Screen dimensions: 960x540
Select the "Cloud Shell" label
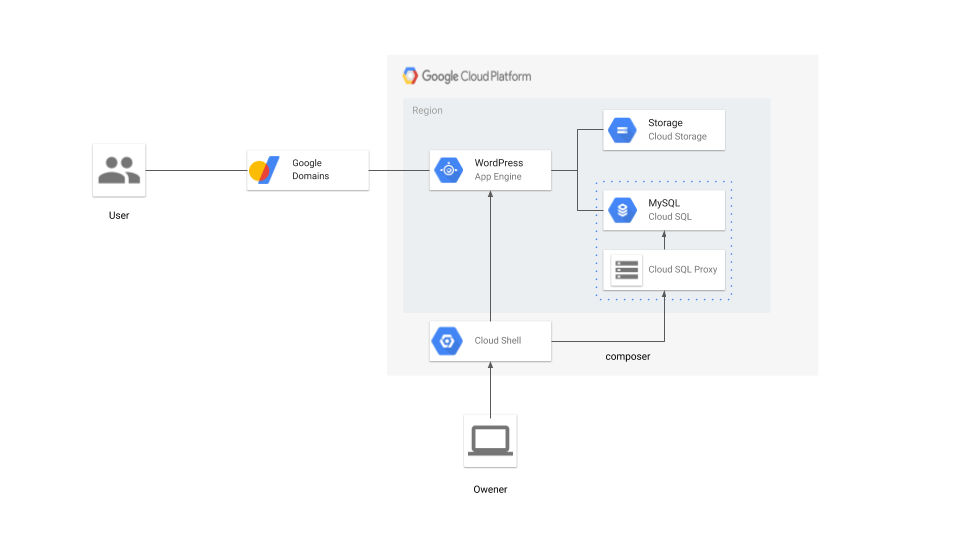[x=498, y=340]
